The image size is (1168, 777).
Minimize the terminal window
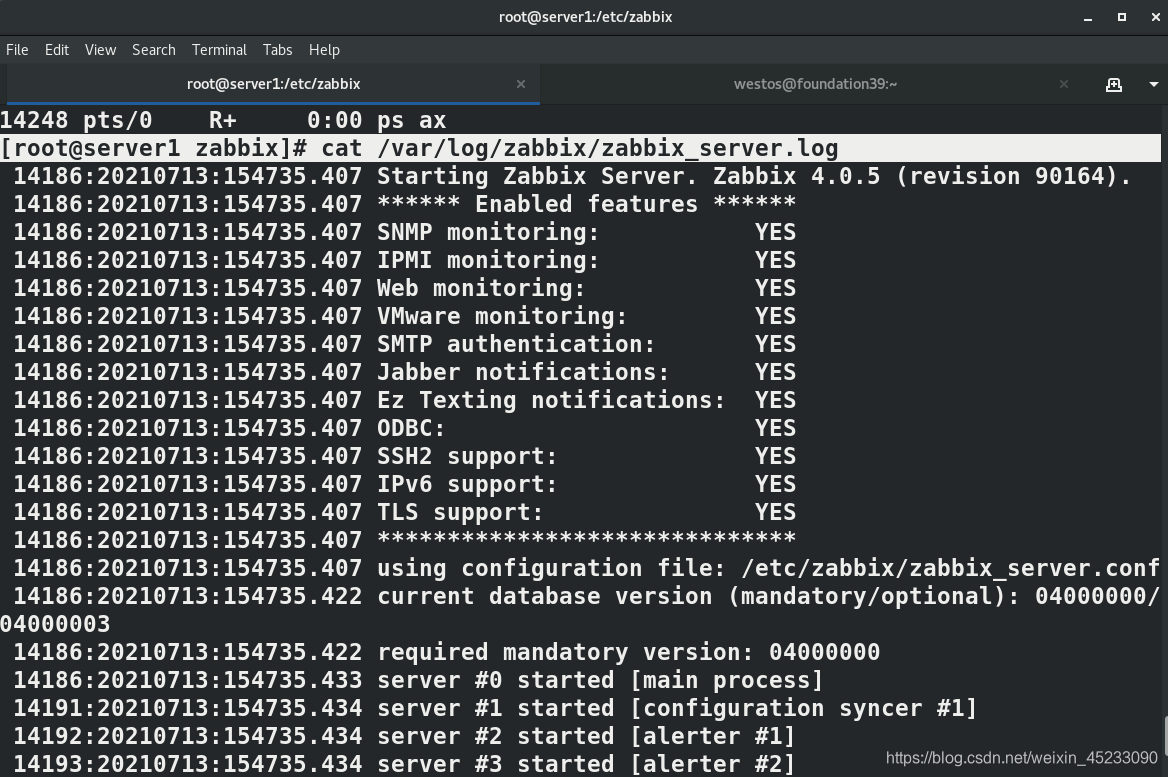coord(1088,17)
